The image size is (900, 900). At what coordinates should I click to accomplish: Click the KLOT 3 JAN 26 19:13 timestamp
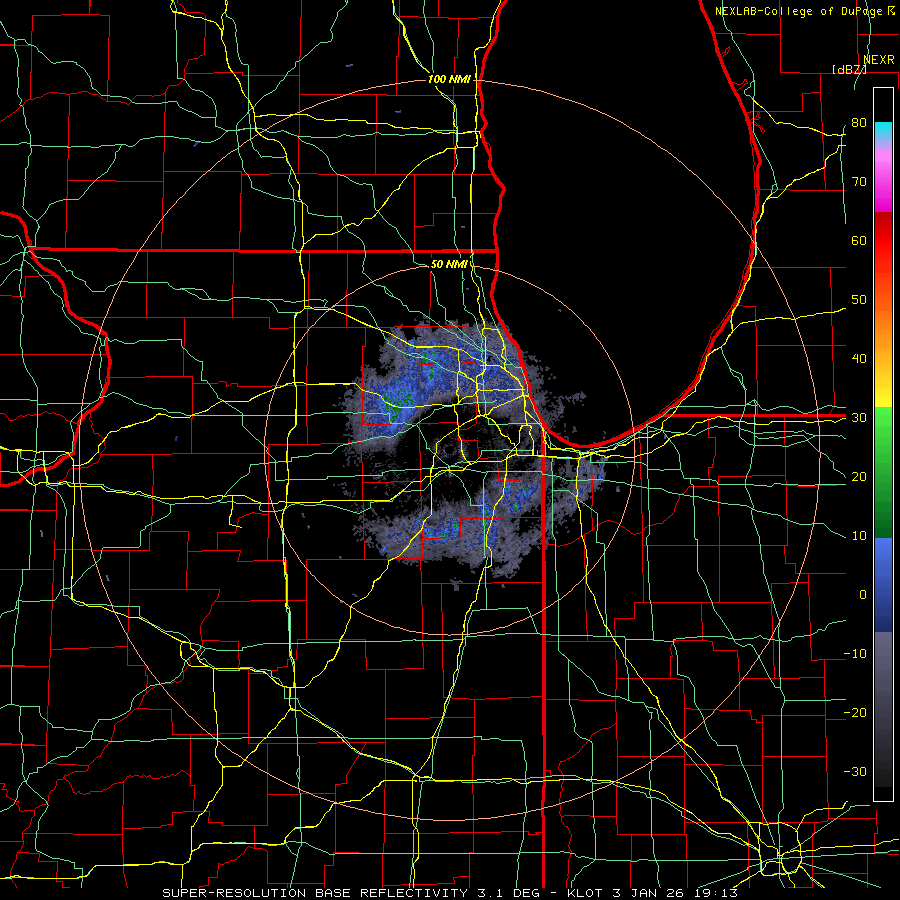[x=651, y=893]
